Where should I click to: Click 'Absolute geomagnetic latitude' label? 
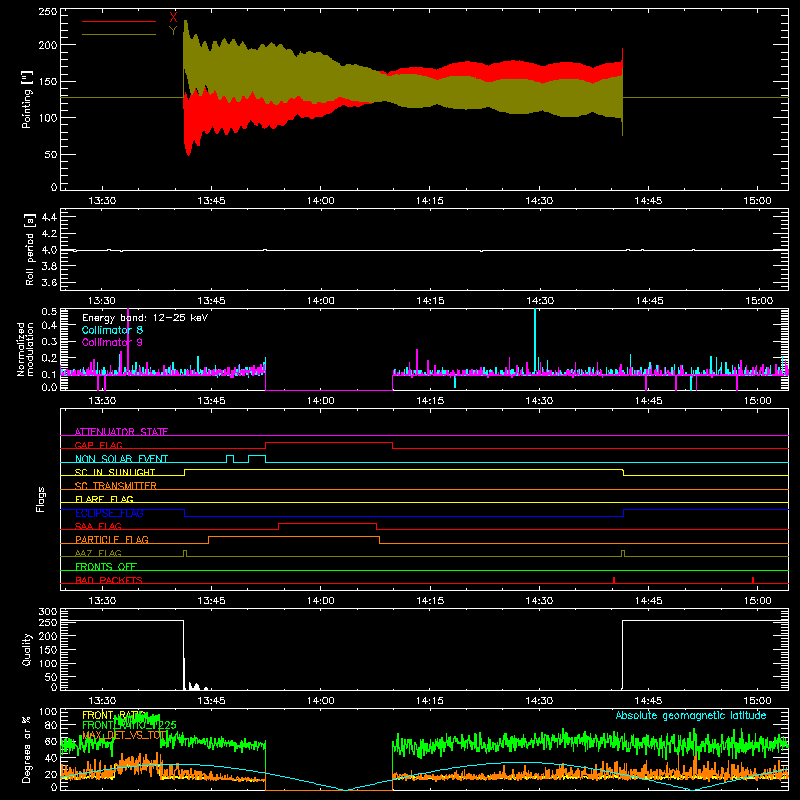[x=691, y=715]
